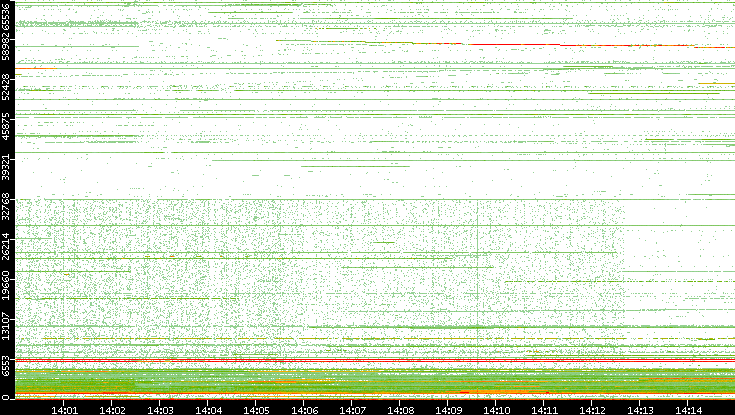Select the 65536 port axis label
This screenshot has height=415, width=735.
(6, 16)
